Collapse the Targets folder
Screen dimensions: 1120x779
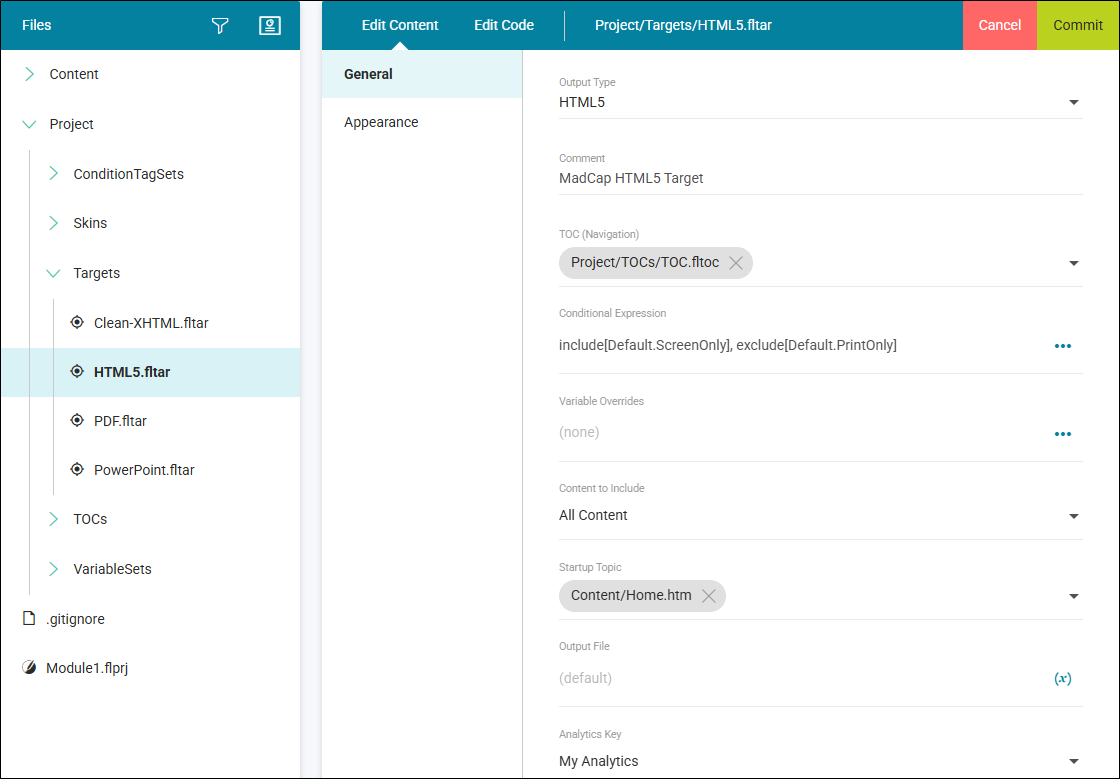pos(54,273)
